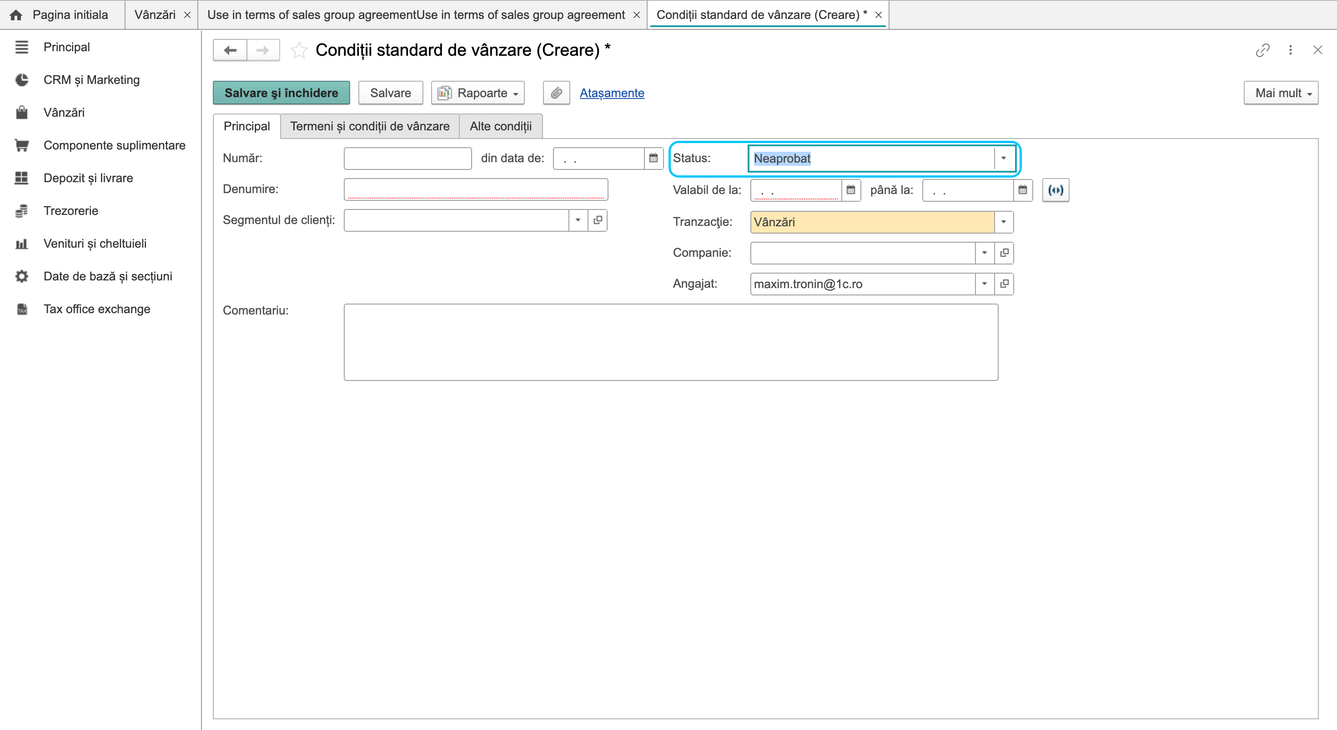The height and width of the screenshot is (730, 1337).
Task: Click Salvare și închidere button
Action: click(281, 93)
